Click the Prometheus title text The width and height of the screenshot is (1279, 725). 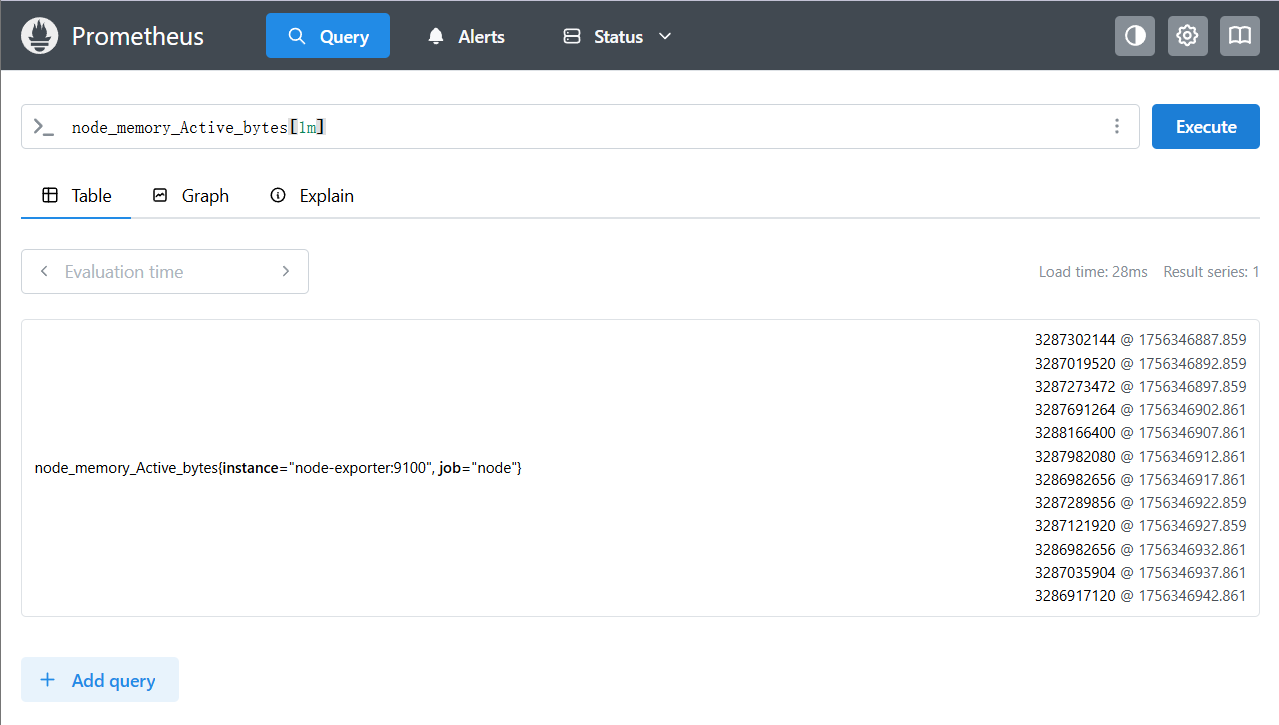[x=138, y=37]
